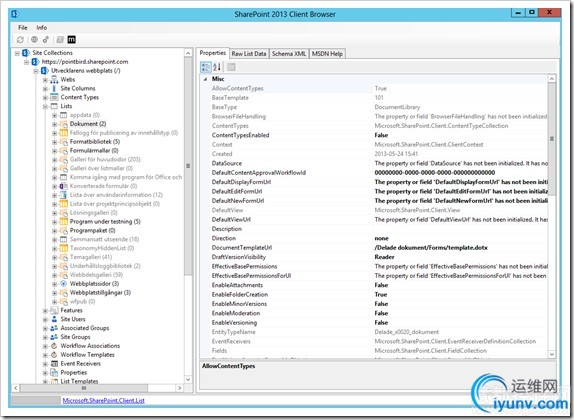Click the Site Groups icon
574x420 pixels.
click(54, 337)
